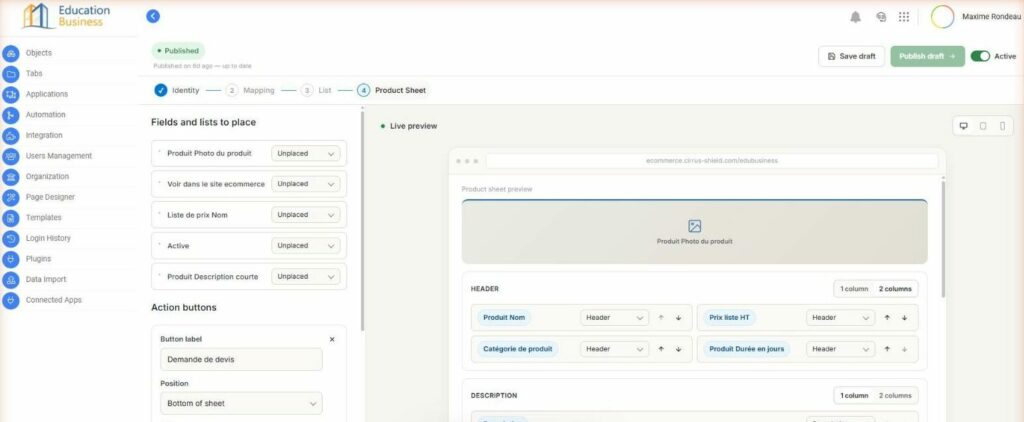This screenshot has height=422, width=1024.
Task: Open the notifications bell
Action: pyautogui.click(x=856, y=17)
